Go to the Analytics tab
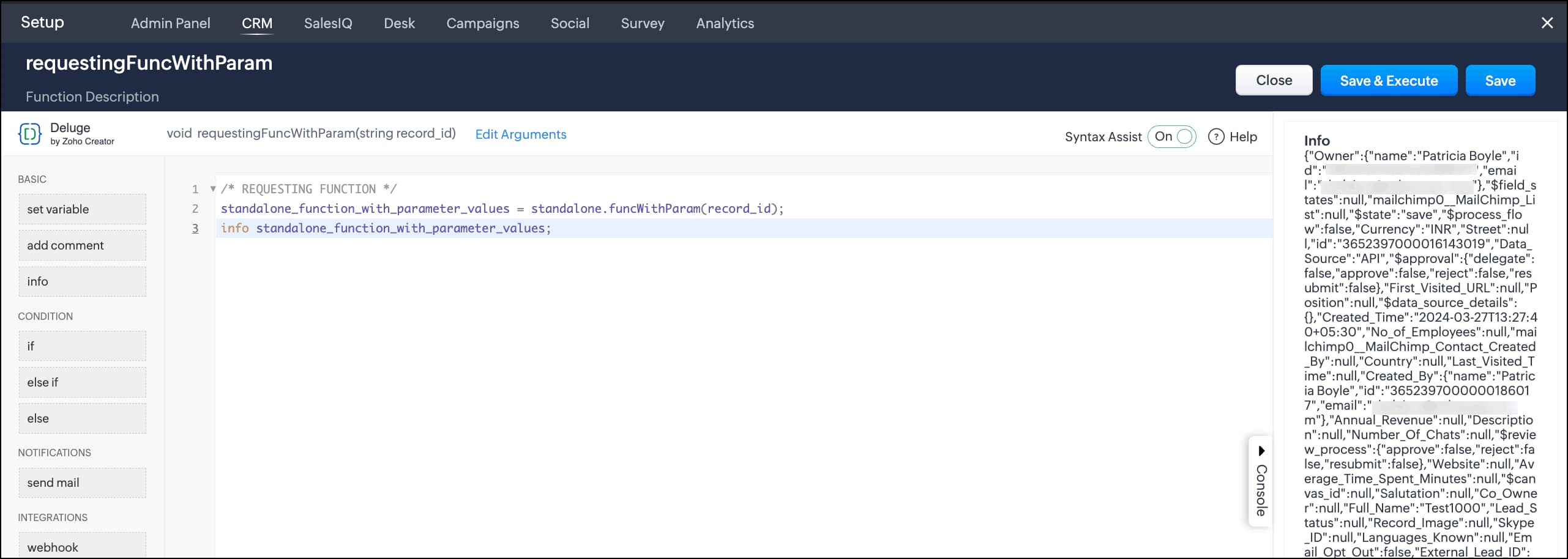Screen dimensions: 1568x559 tap(725, 23)
